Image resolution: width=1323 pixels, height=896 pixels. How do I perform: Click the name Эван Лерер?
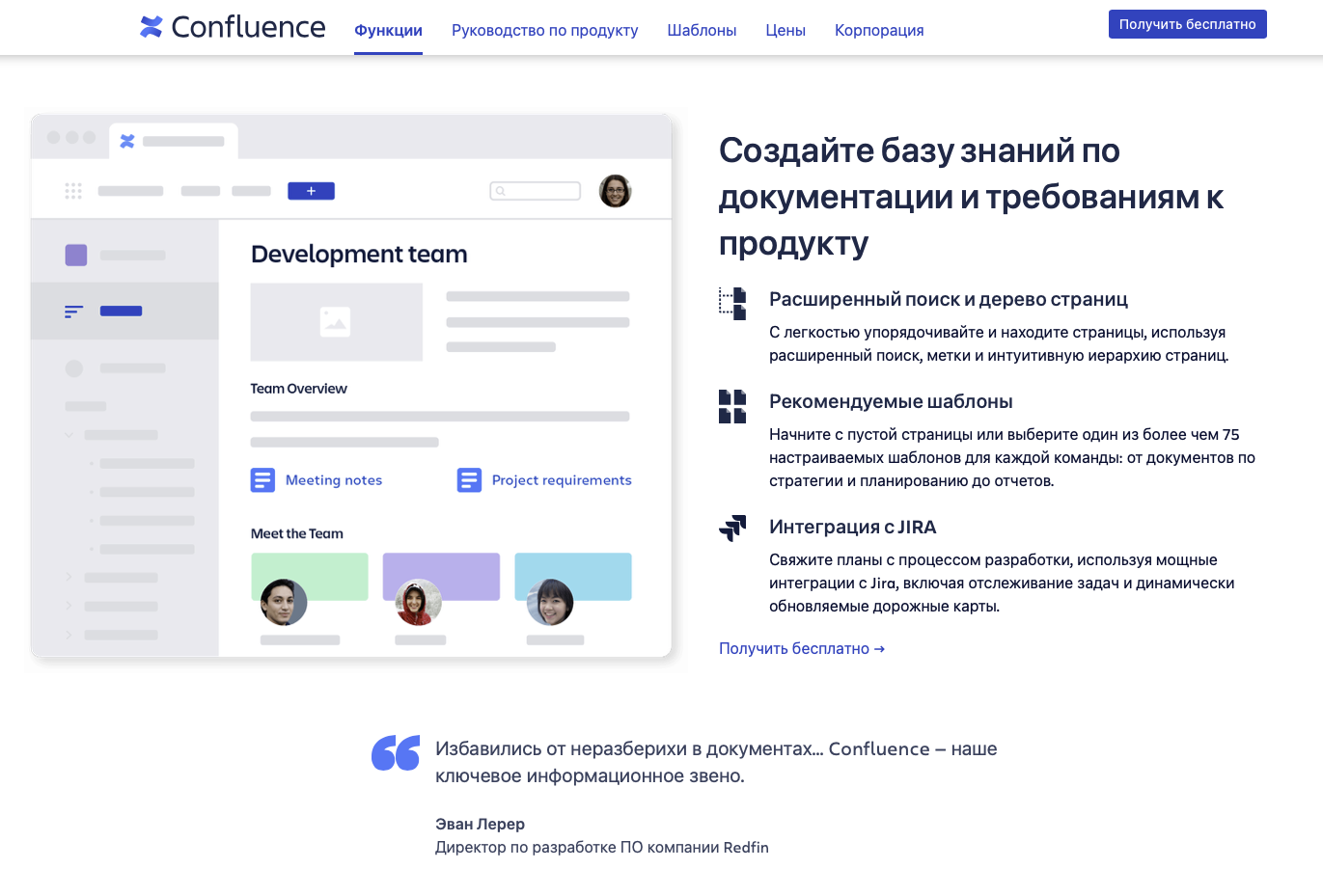(x=480, y=824)
